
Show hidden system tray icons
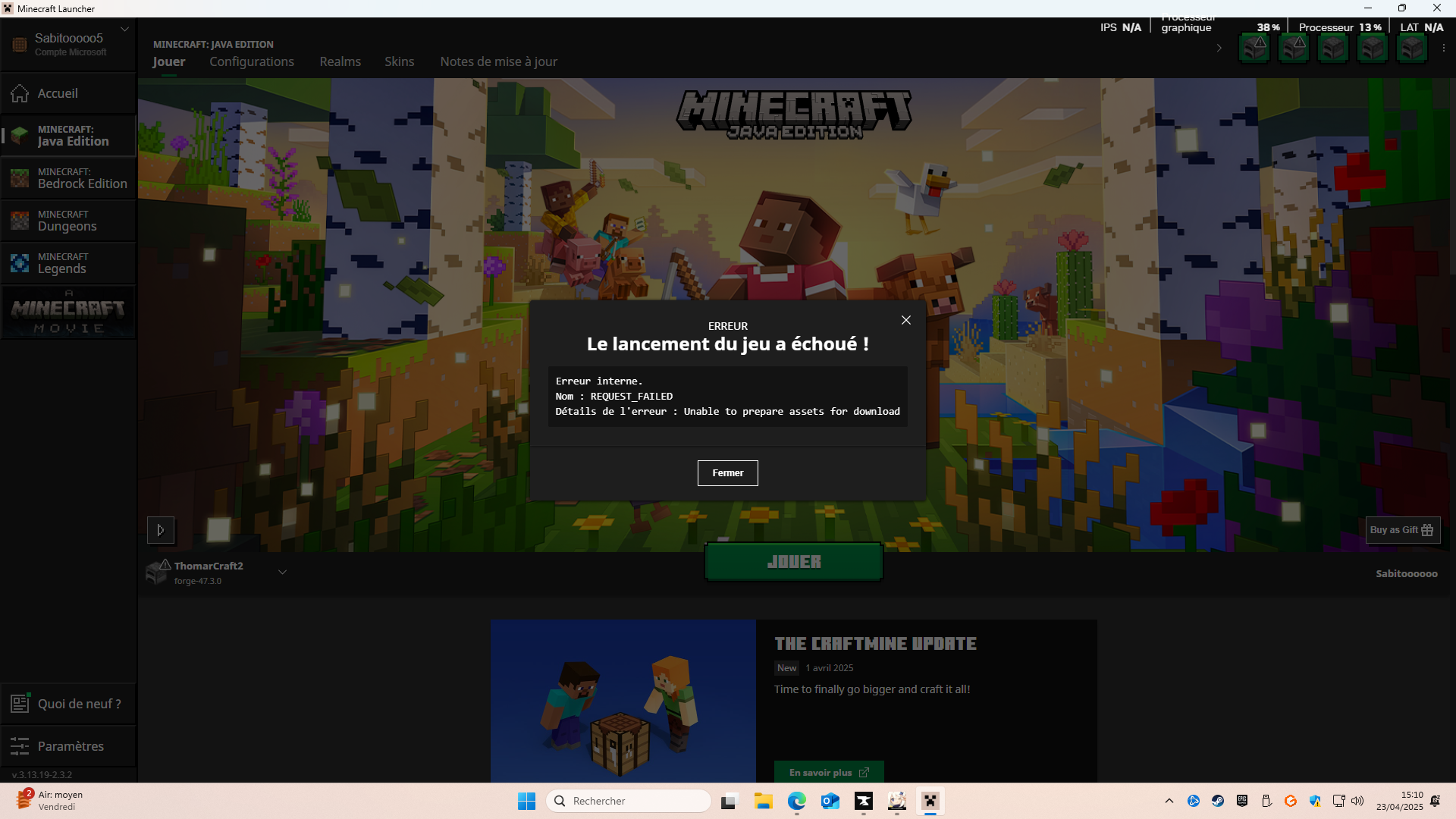[1169, 801]
